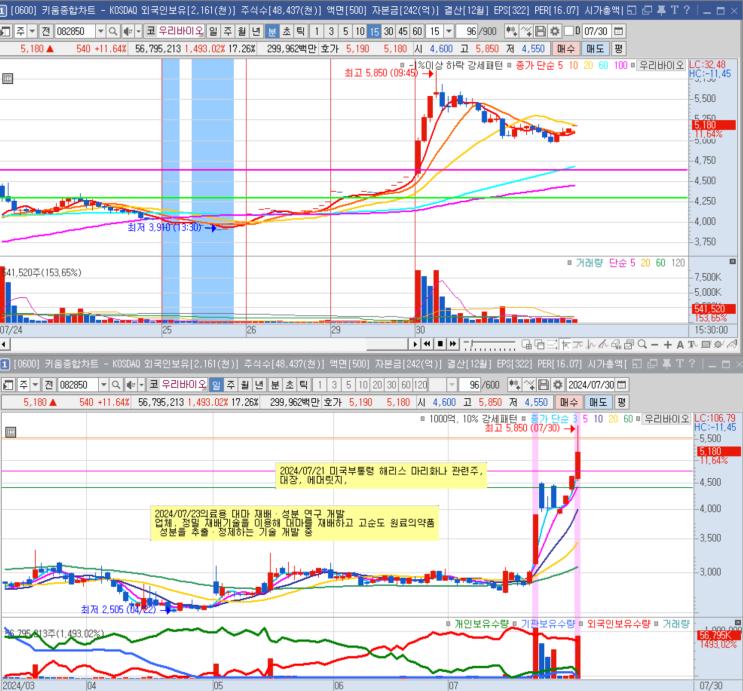The image size is (743, 691).
Task: Click the 매수 buy button in the top chart
Action: point(566,49)
